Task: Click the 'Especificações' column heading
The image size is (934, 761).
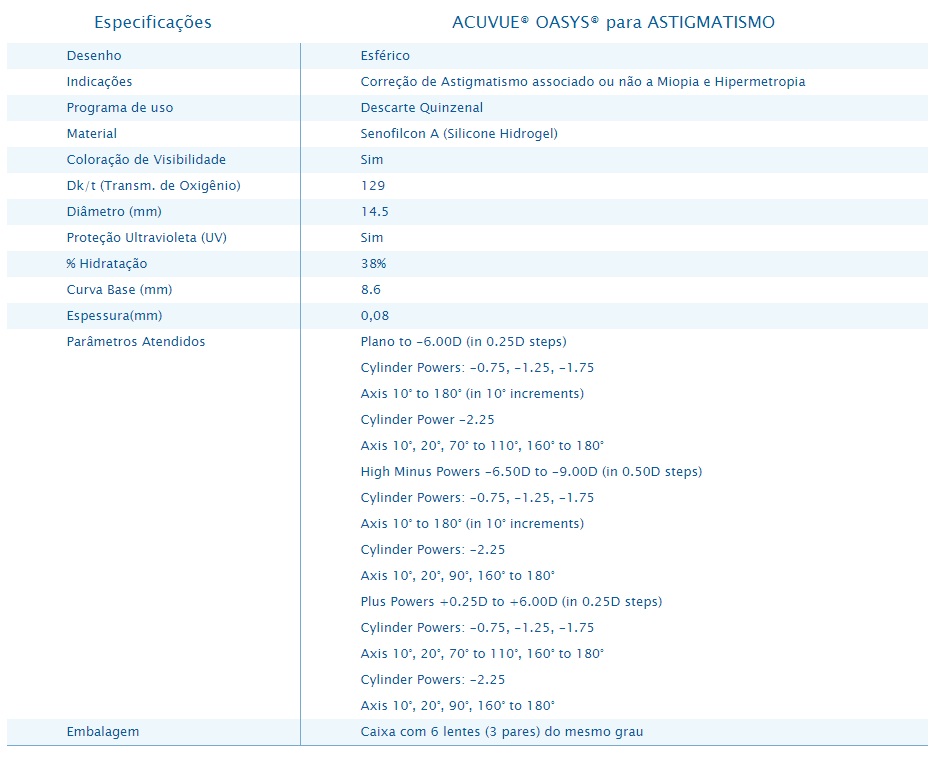Action: [153, 23]
